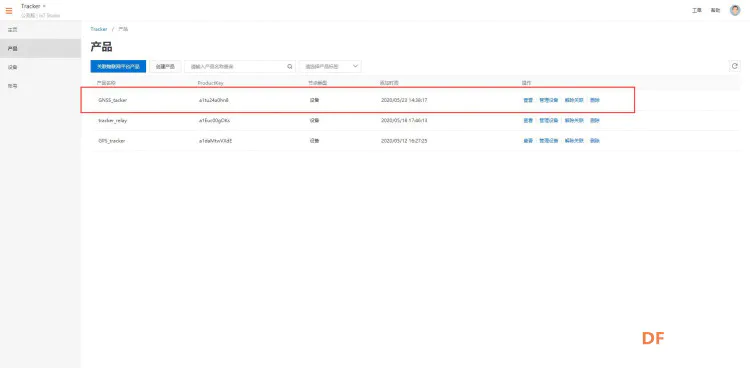Click 管理设备 for GNSS_tacker
Image resolution: width=750 pixels, height=368 pixels.
(549, 100)
